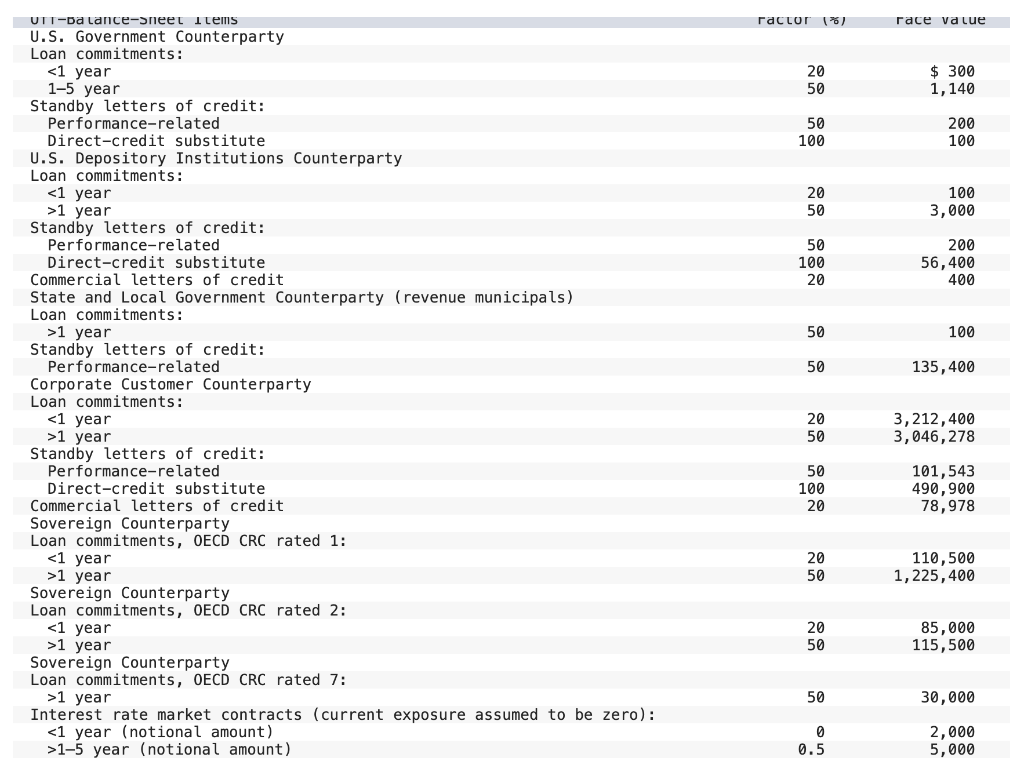
Task: Select the OECD CRC rated 7 loan commitments label
Action: point(188,680)
